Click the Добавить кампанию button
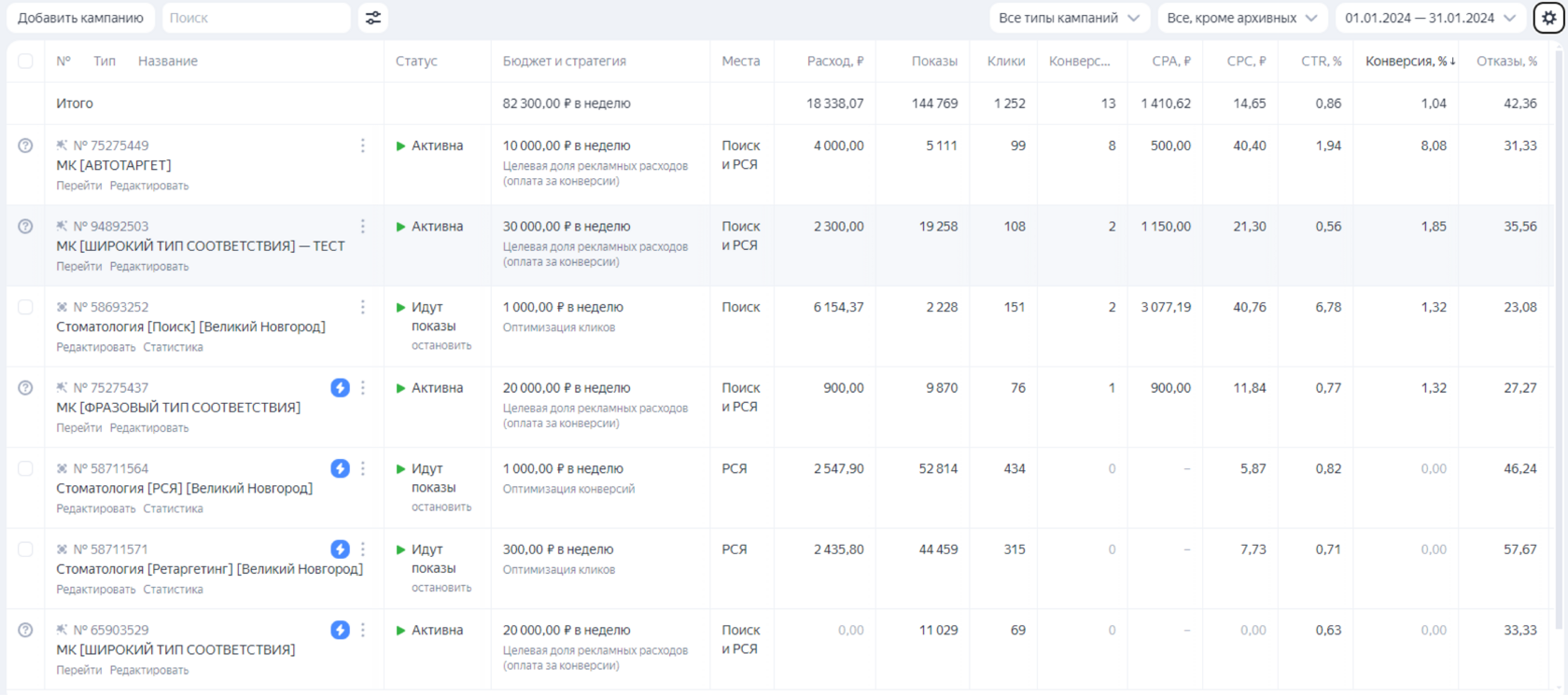1568x695 pixels. pos(81,18)
